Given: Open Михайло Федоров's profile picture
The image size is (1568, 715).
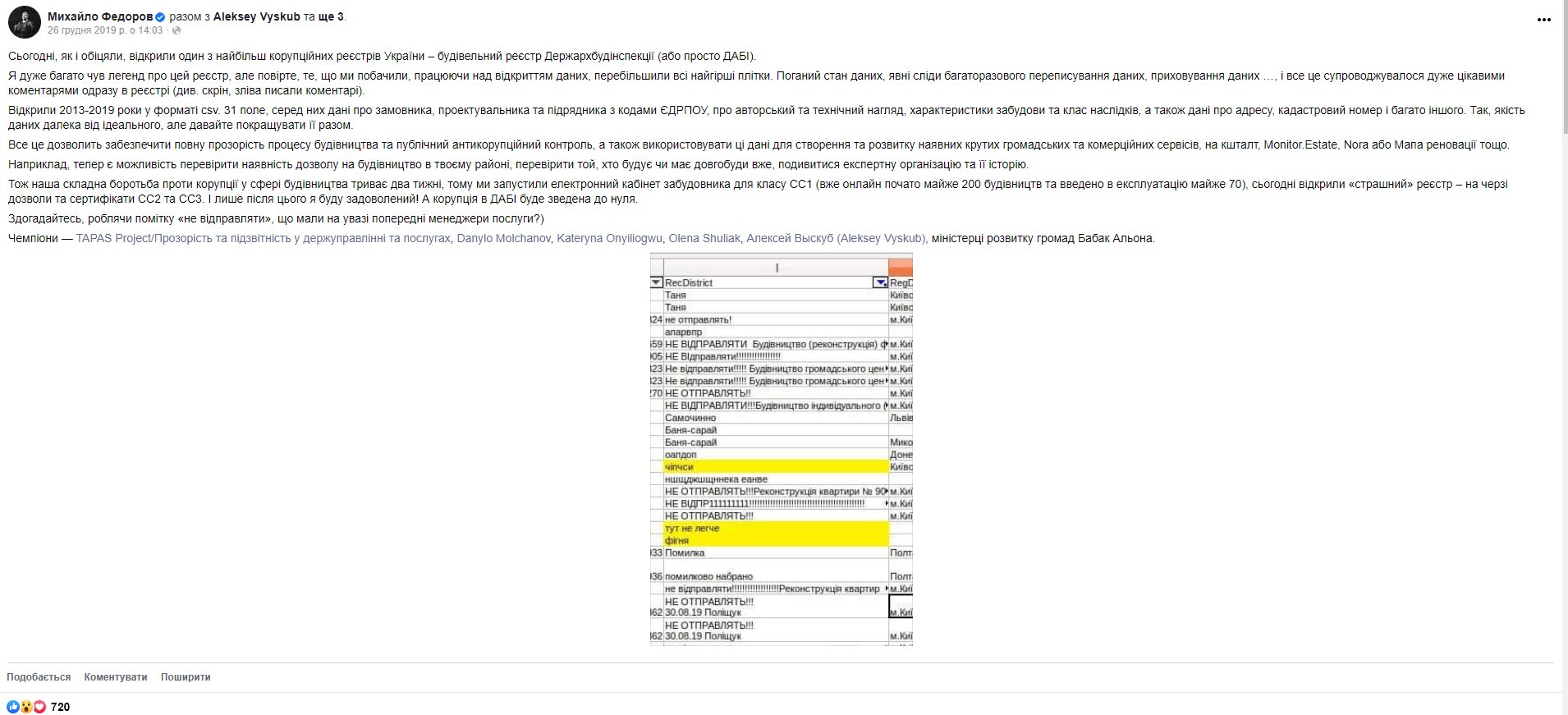Looking at the screenshot, I should 25,22.
